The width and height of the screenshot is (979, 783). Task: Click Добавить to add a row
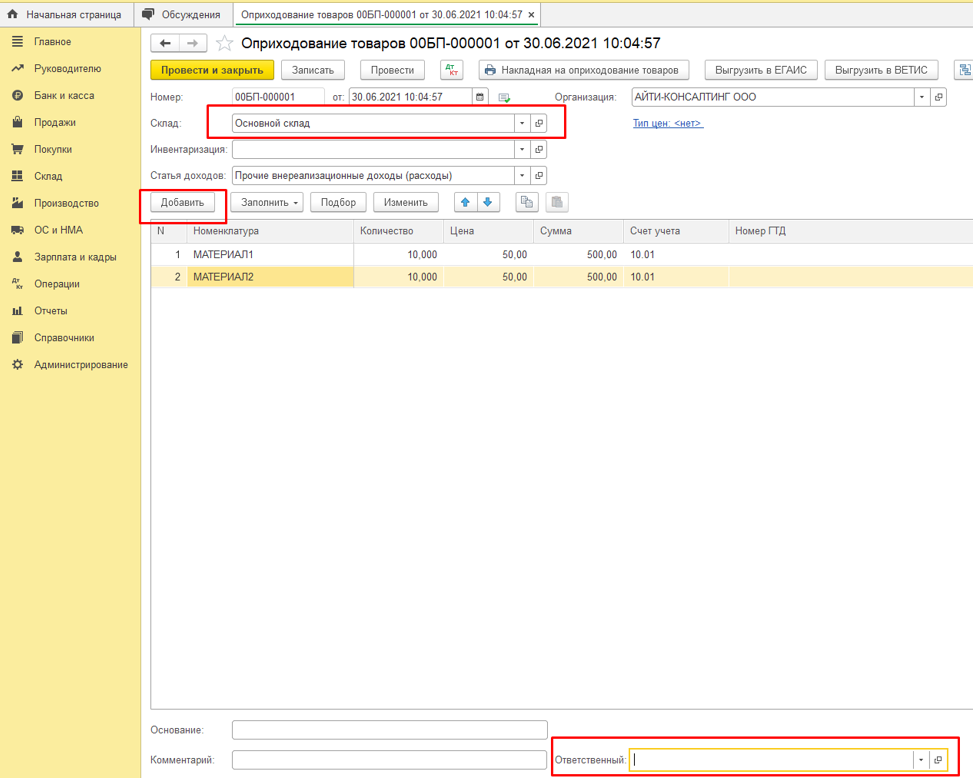pos(182,202)
